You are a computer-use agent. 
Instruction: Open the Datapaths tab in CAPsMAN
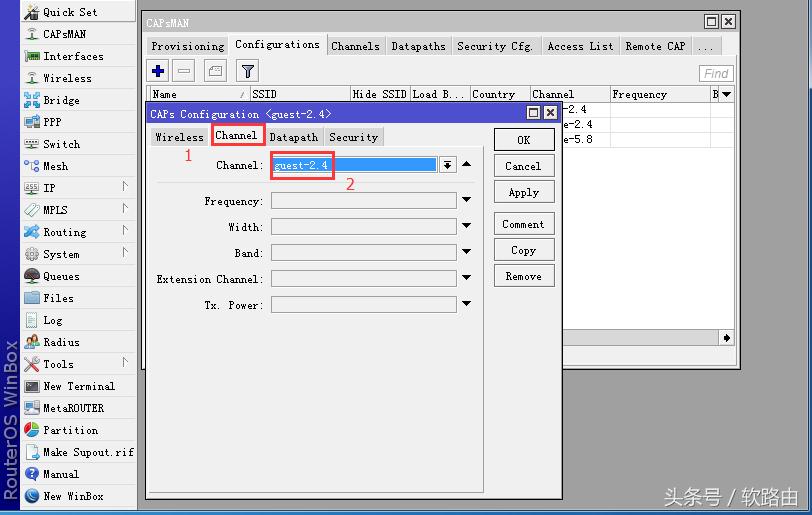click(418, 46)
